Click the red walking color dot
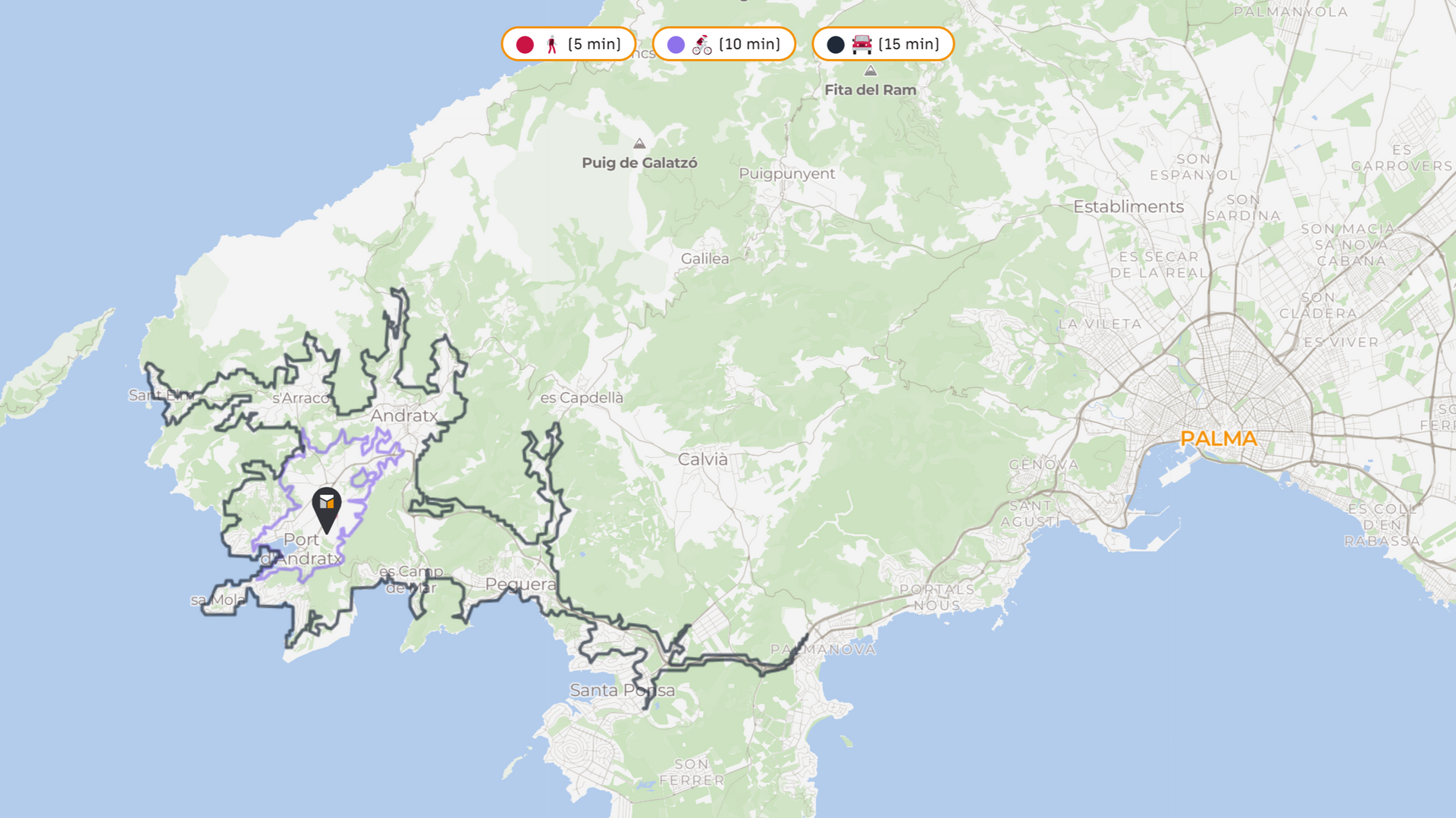This screenshot has width=1456, height=818. pyautogui.click(x=525, y=45)
